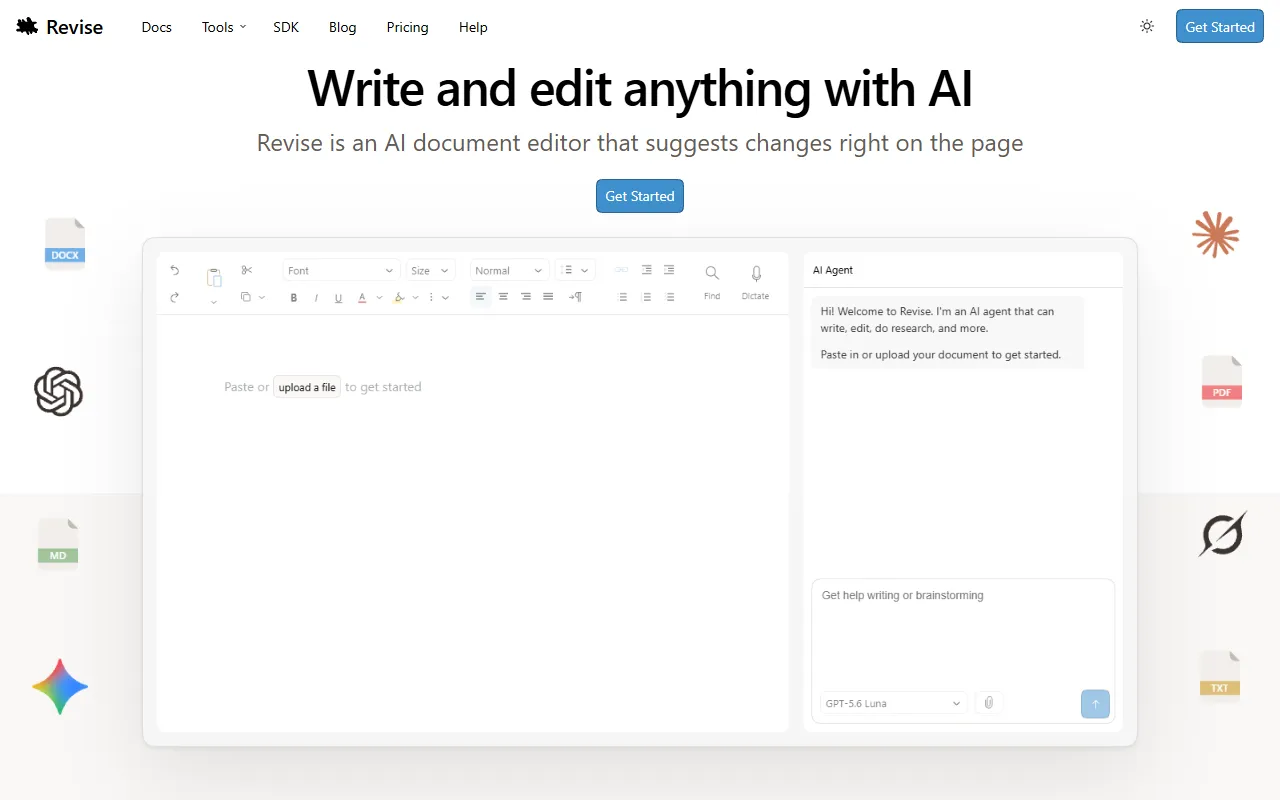Click Get Started below the subtitle
Image resolution: width=1280 pixels, height=800 pixels.
pyautogui.click(x=640, y=196)
